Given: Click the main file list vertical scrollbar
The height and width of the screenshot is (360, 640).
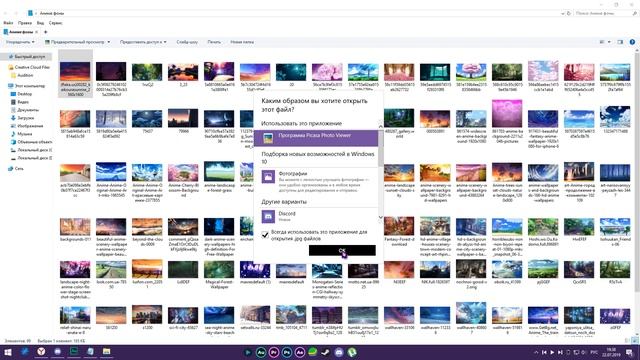Looking at the screenshot, I should [x=637, y=171].
